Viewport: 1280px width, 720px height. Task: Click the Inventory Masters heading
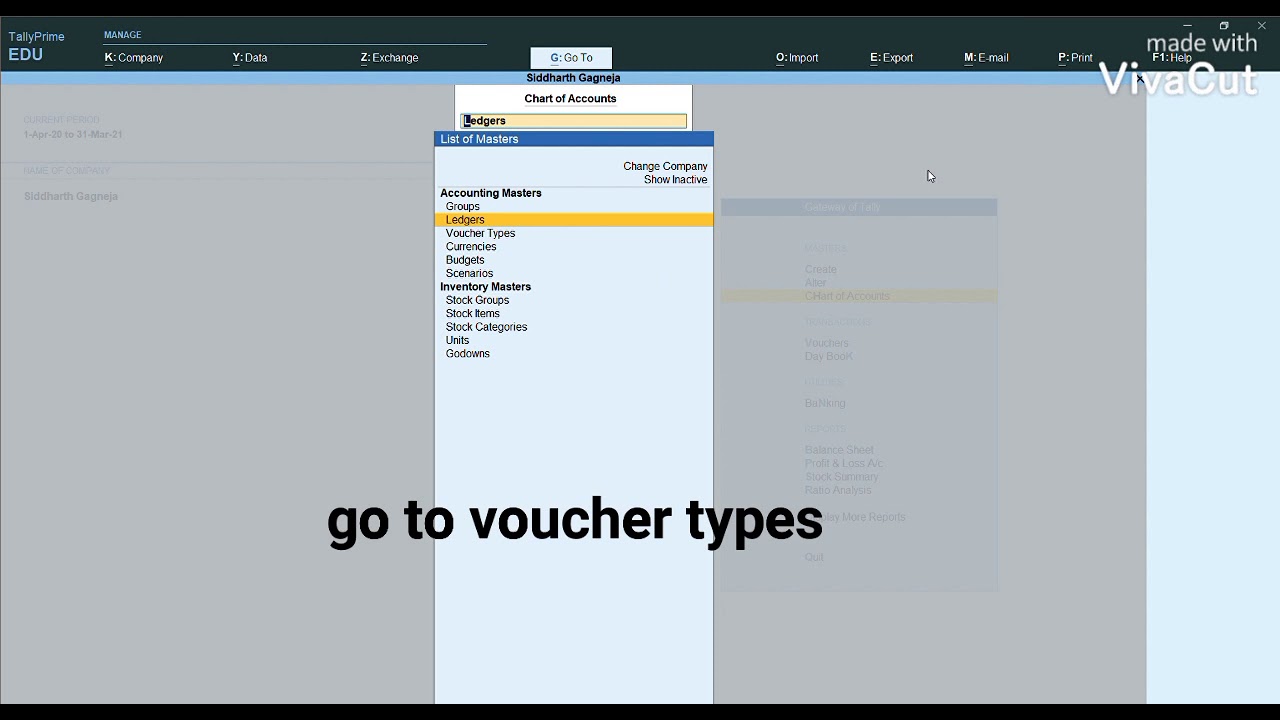pos(485,287)
